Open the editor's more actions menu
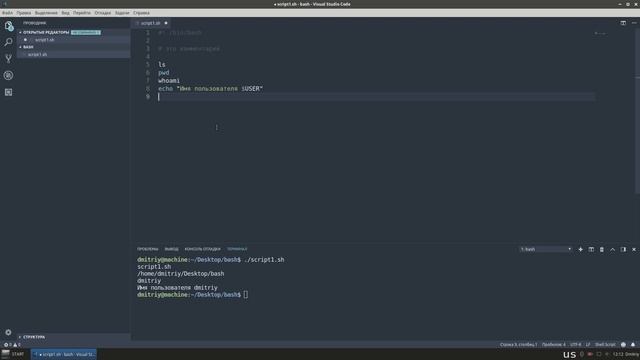The image size is (640, 360). pos(634,23)
